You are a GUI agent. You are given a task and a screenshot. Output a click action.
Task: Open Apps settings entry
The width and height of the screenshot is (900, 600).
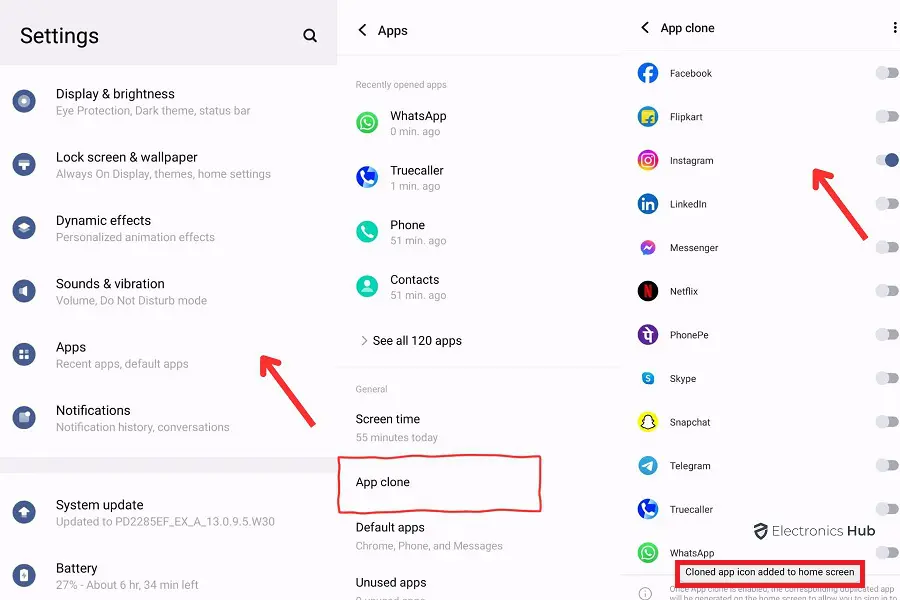click(120, 355)
